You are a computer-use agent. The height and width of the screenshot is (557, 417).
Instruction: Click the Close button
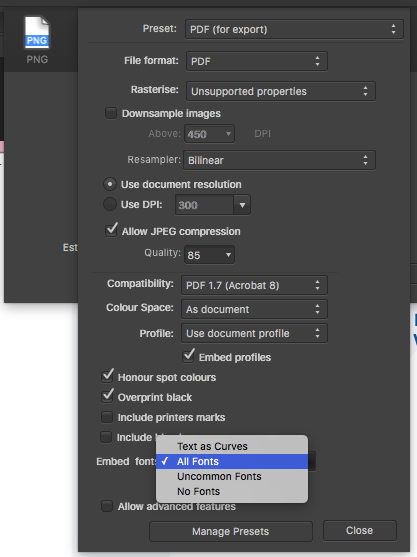click(x=359, y=530)
